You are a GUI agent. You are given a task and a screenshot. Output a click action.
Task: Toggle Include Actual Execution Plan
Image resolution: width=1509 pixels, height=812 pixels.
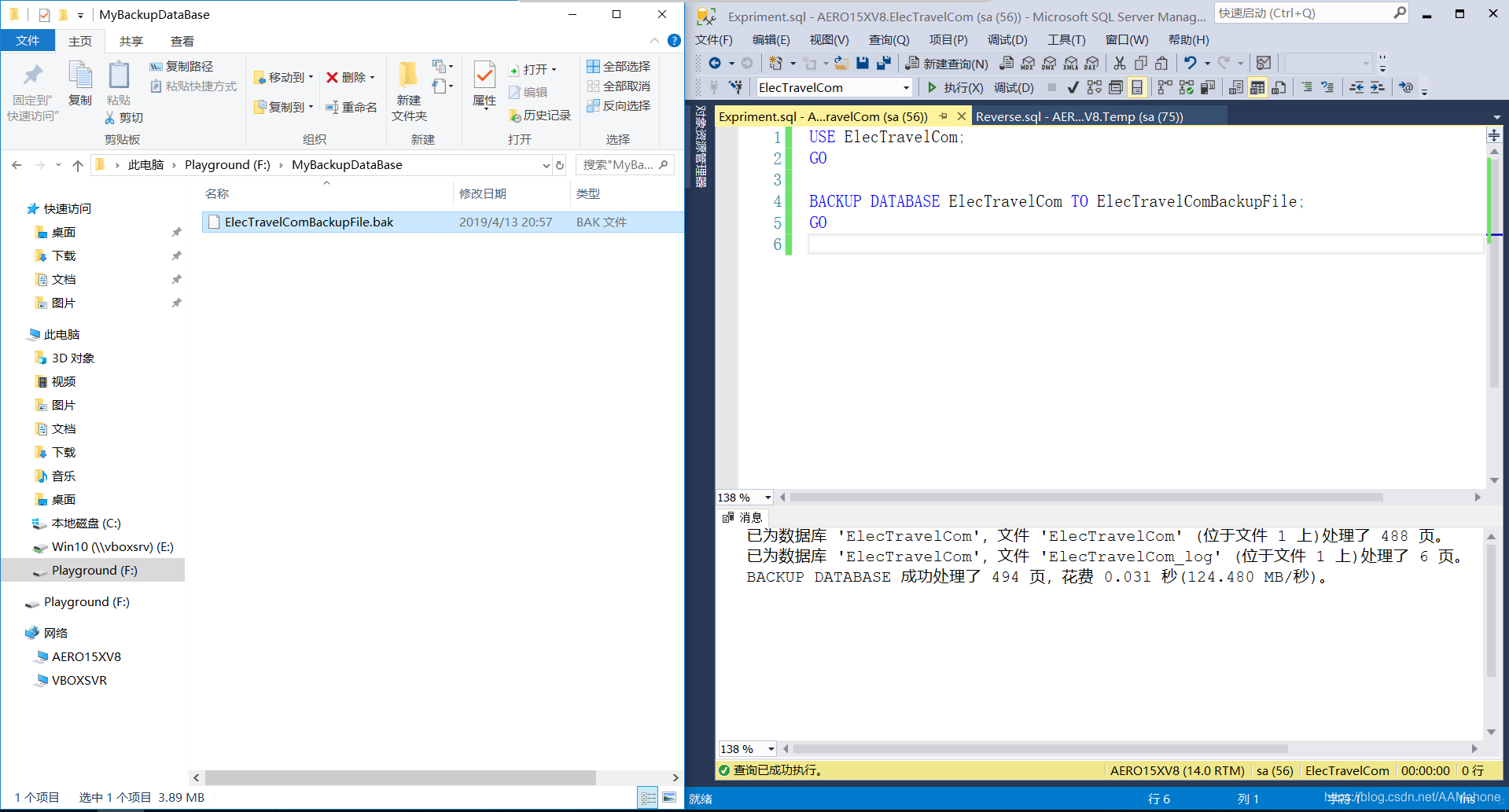point(1165,87)
